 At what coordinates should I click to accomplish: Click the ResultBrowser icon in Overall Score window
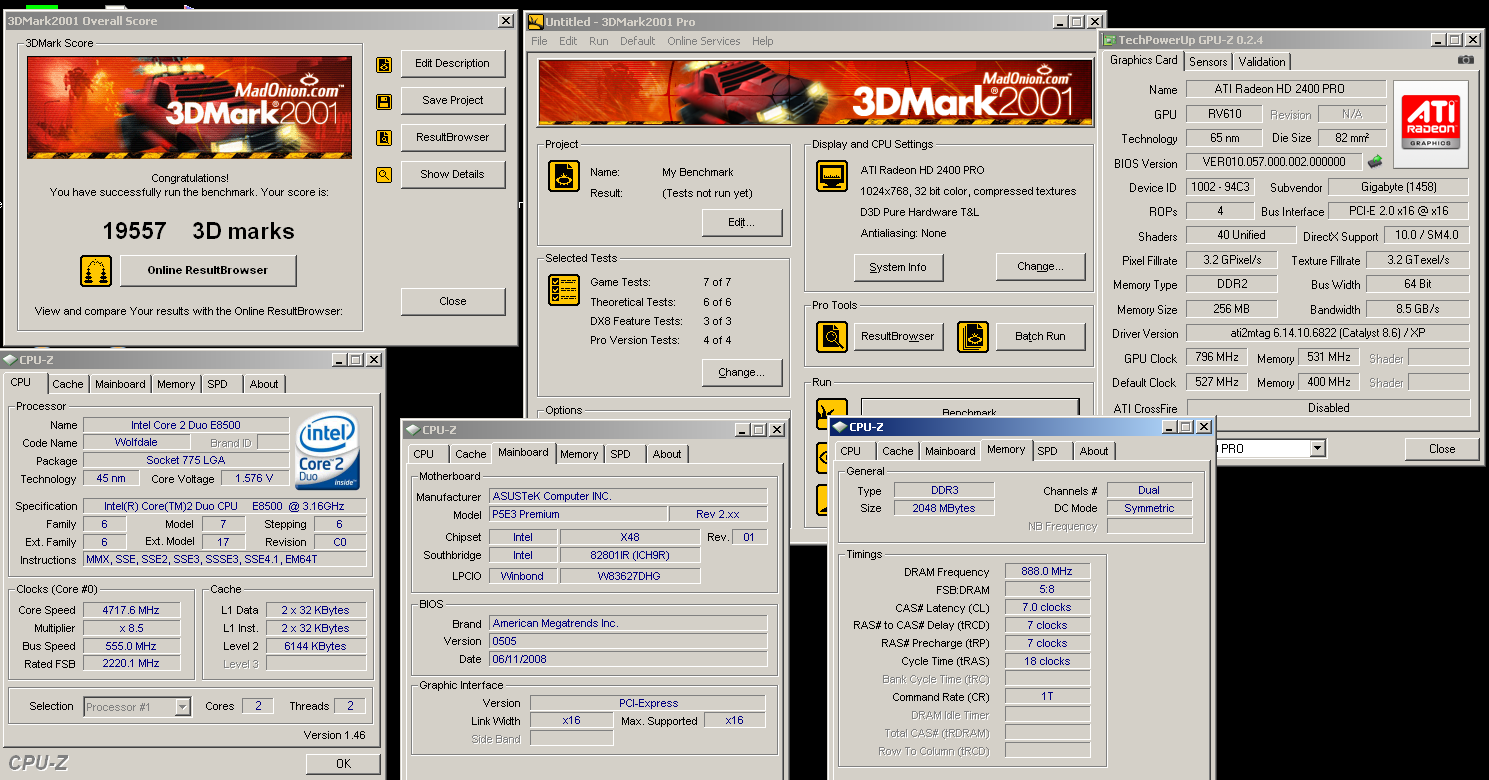384,138
